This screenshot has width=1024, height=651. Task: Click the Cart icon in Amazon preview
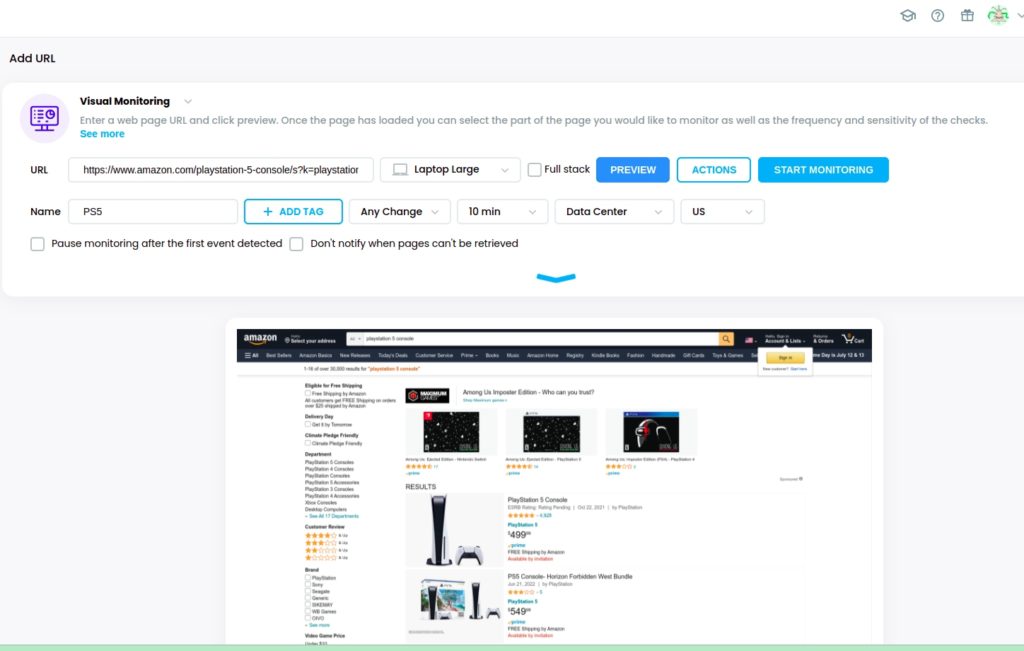pyautogui.click(x=852, y=338)
